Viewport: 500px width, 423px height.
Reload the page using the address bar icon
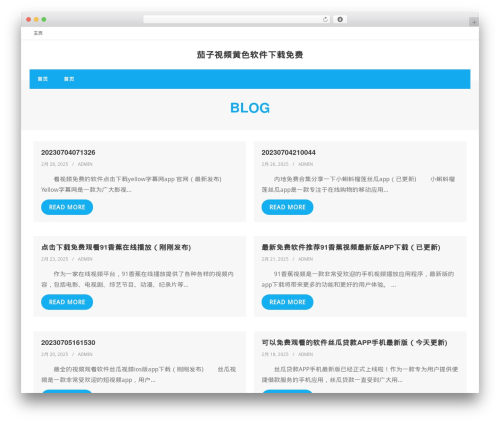click(325, 20)
